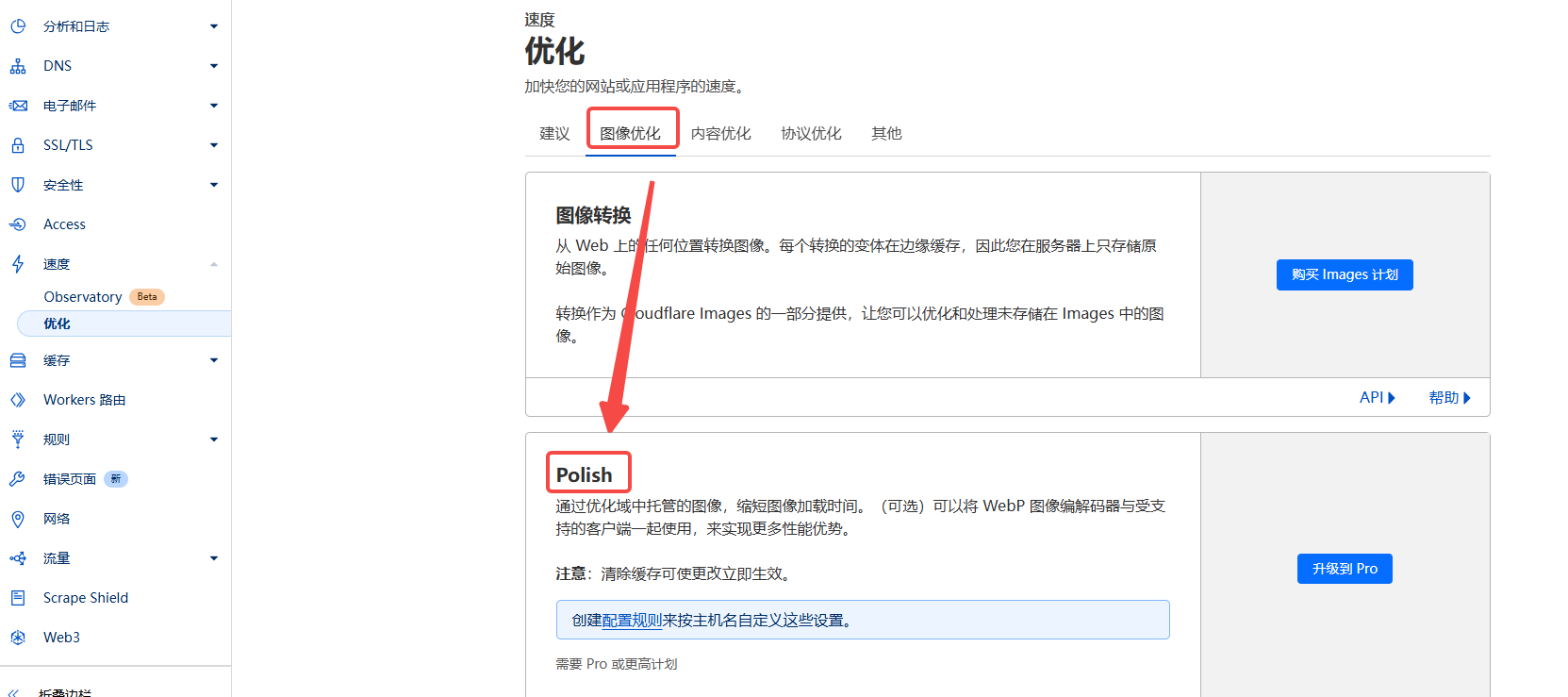The width and height of the screenshot is (1568, 697).
Task: Expand the DNS menu arrow
Action: click(x=214, y=66)
